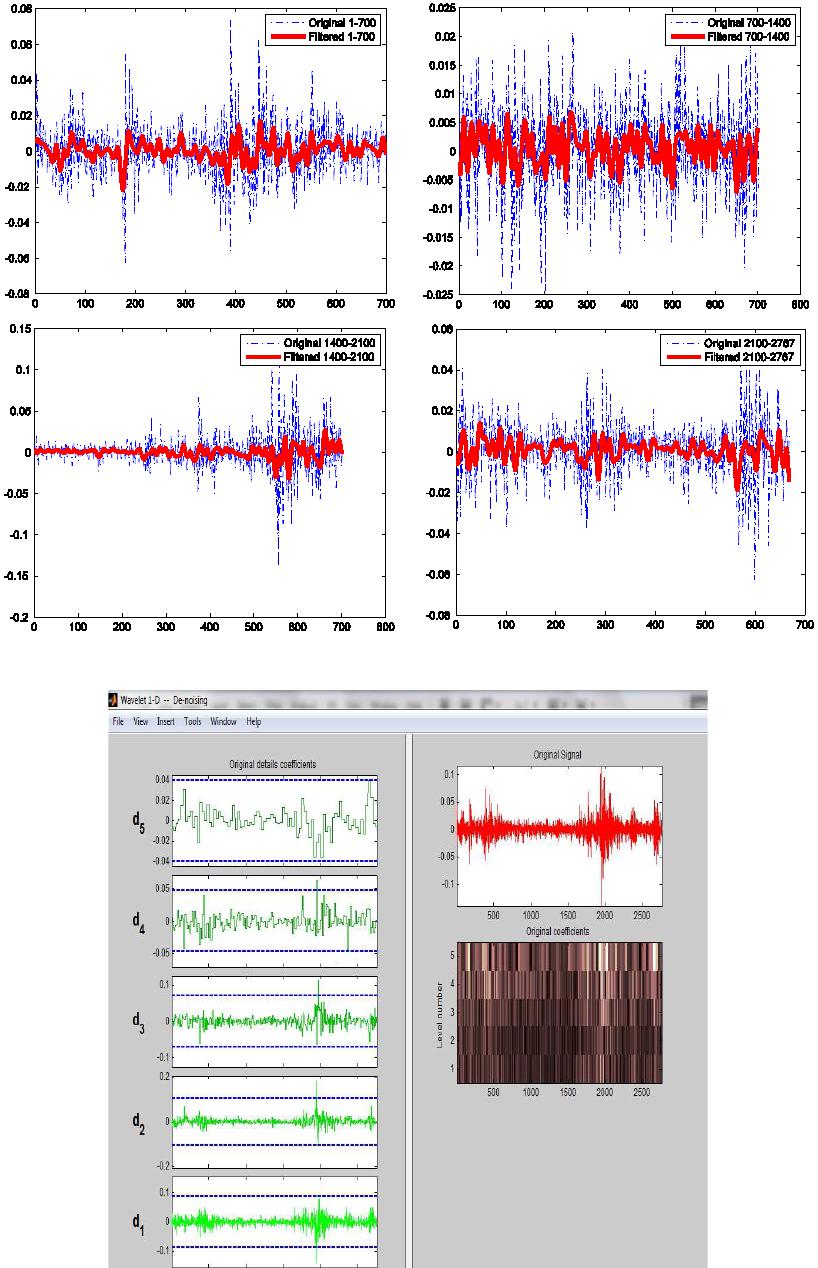The height and width of the screenshot is (1268, 818).
Task: Pick the d2 detail coefficients plot
Action: click(274, 1121)
